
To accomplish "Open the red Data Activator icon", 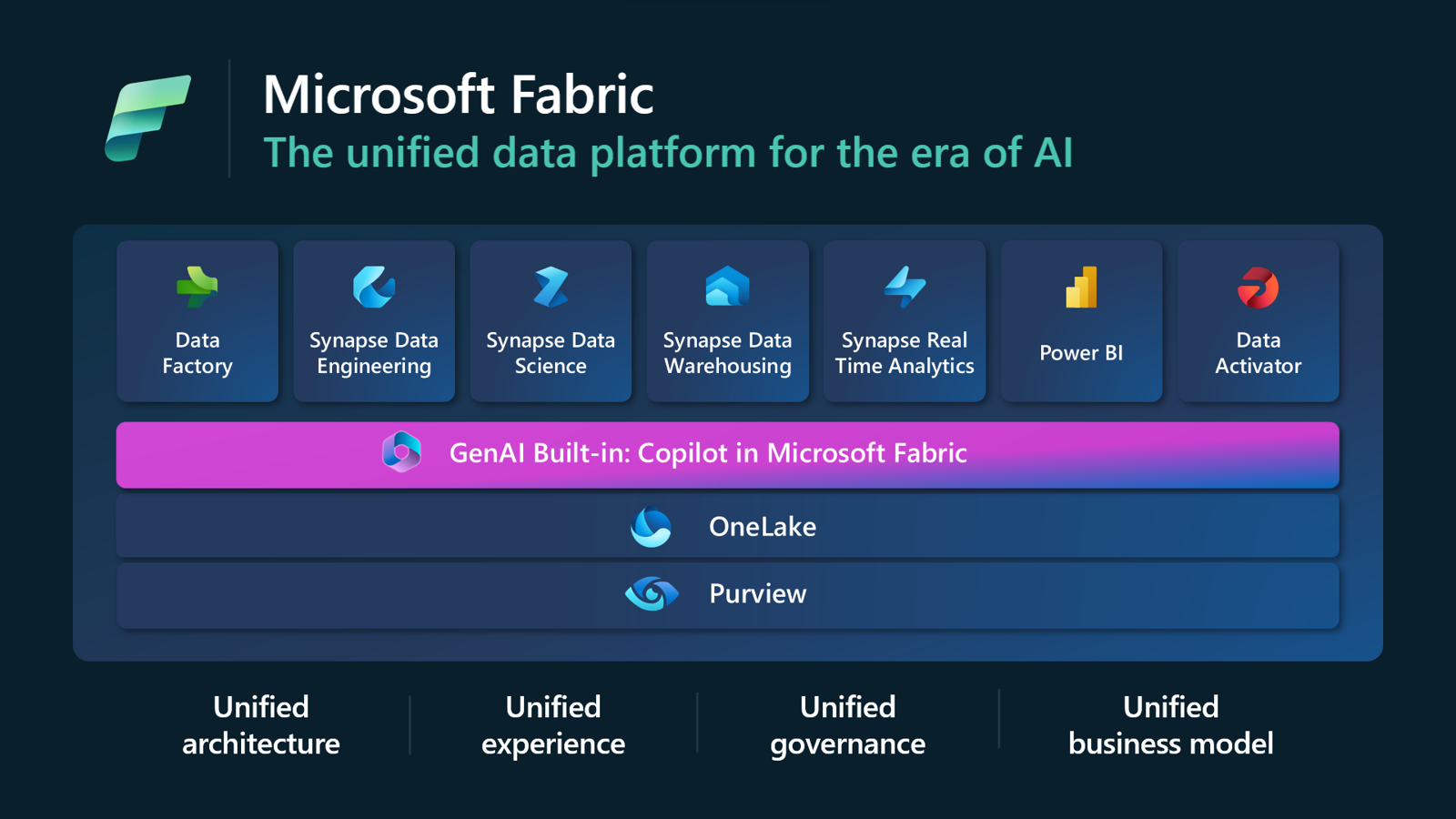I will [1259, 288].
